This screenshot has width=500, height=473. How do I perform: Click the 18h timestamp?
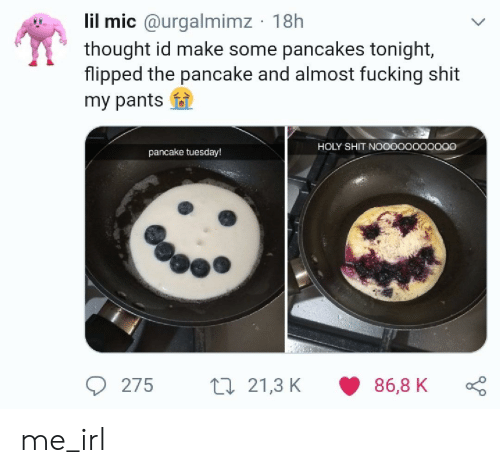coord(288,22)
